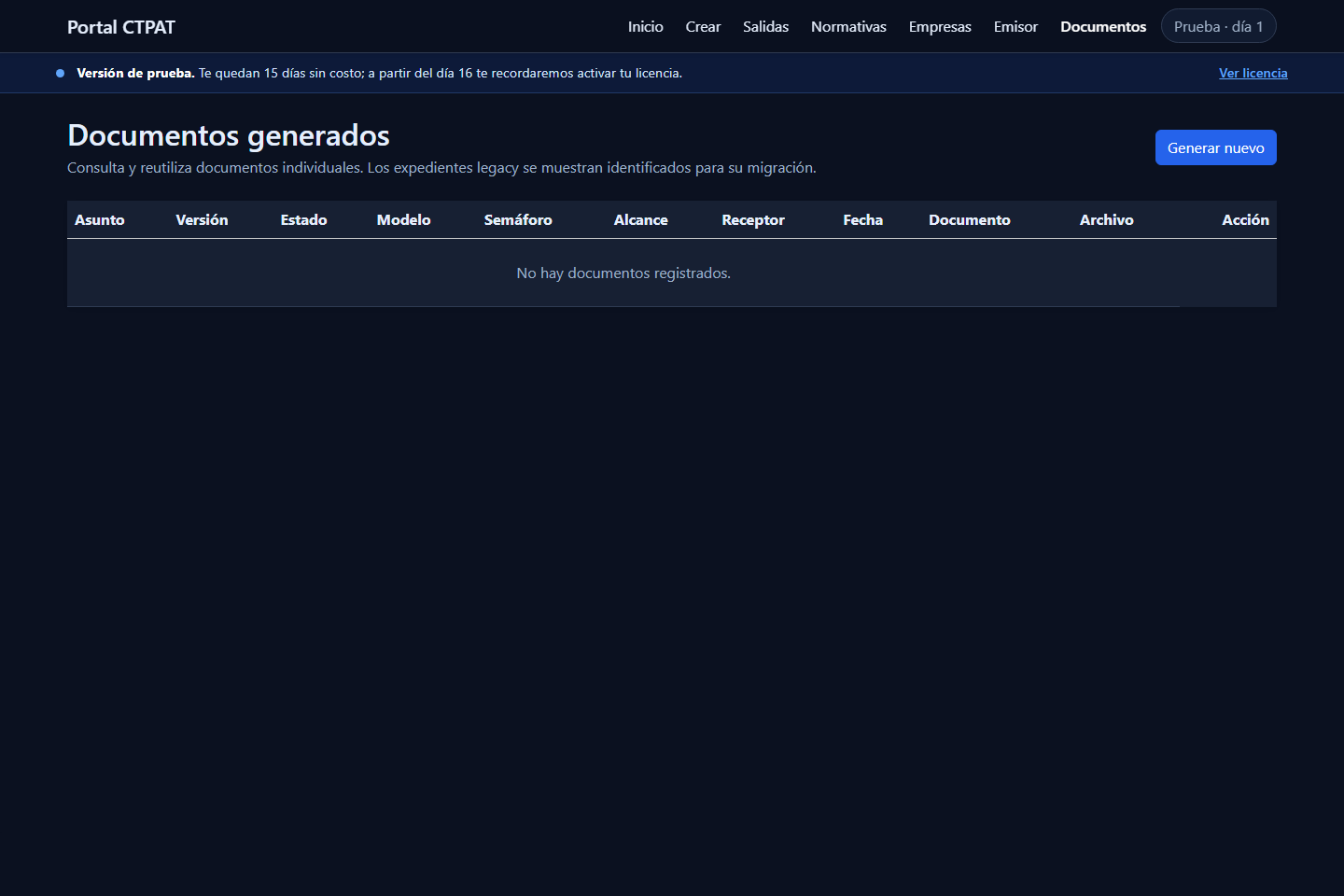Go to the Crear page
Viewport: 1344px width, 896px height.
(x=703, y=27)
